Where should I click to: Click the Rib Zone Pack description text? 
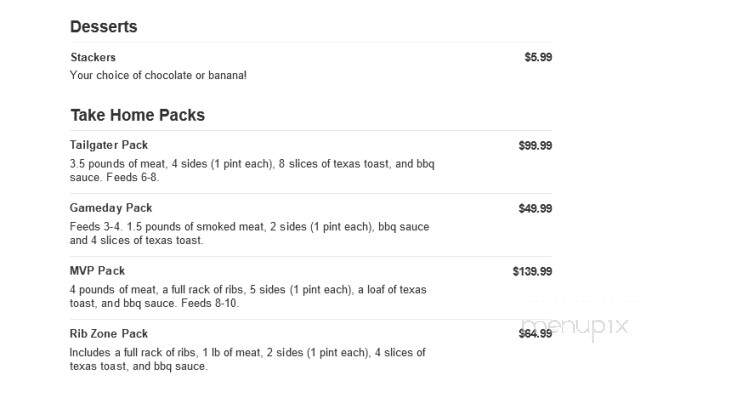coord(247,359)
